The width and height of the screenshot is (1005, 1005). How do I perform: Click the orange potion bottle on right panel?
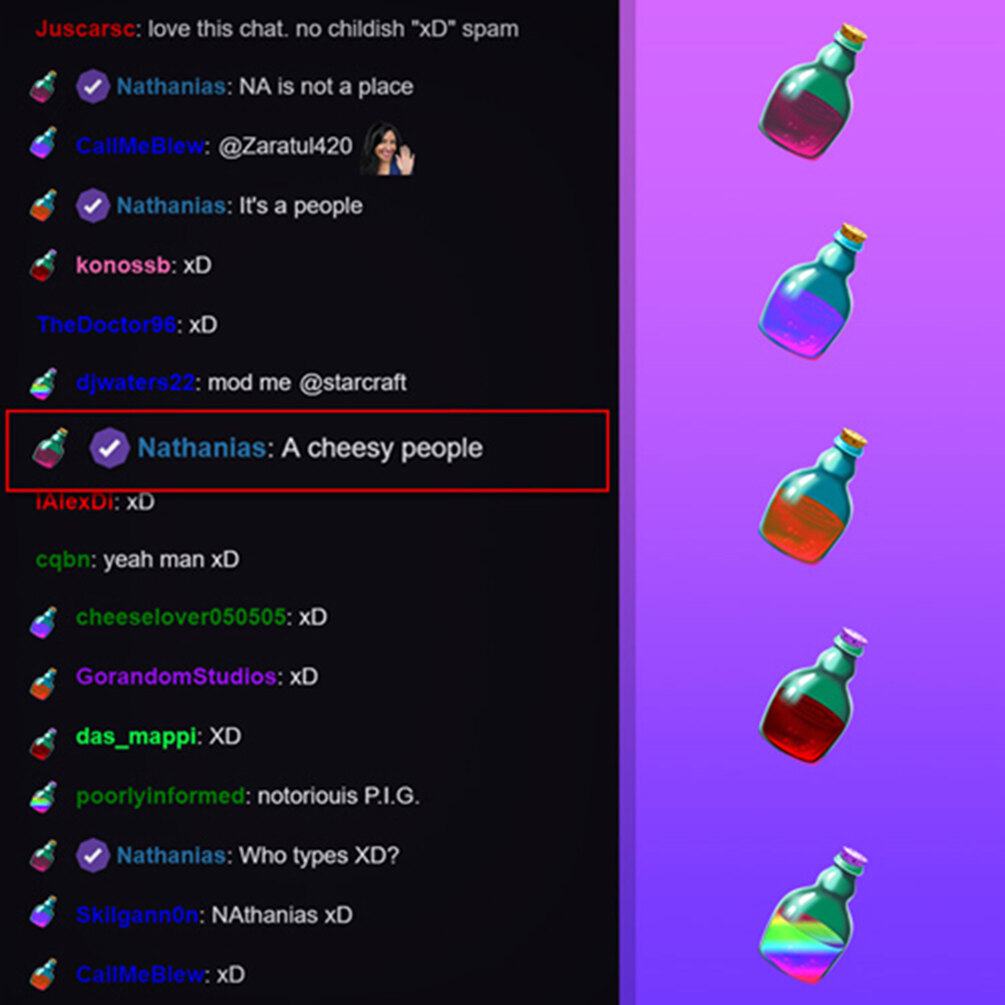(812, 496)
